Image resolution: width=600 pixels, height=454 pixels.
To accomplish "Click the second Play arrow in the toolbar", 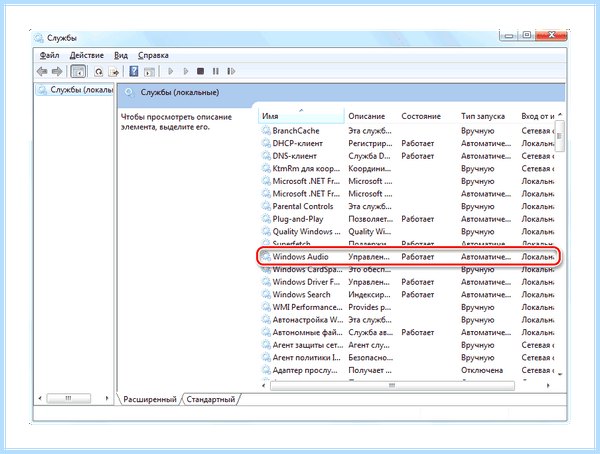I will coord(186,71).
